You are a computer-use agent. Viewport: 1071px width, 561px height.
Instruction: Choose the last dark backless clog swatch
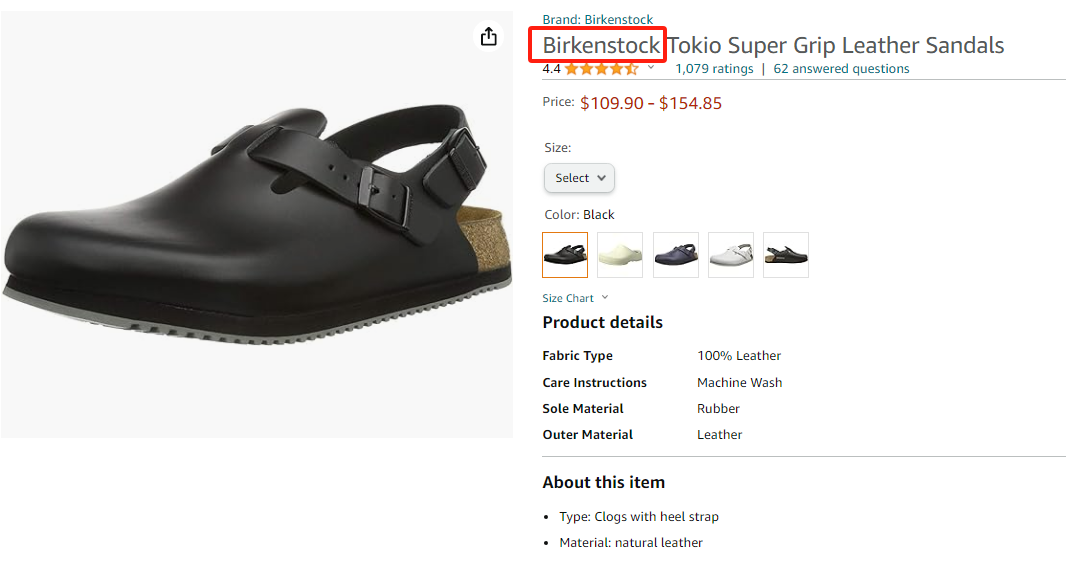[x=785, y=255]
